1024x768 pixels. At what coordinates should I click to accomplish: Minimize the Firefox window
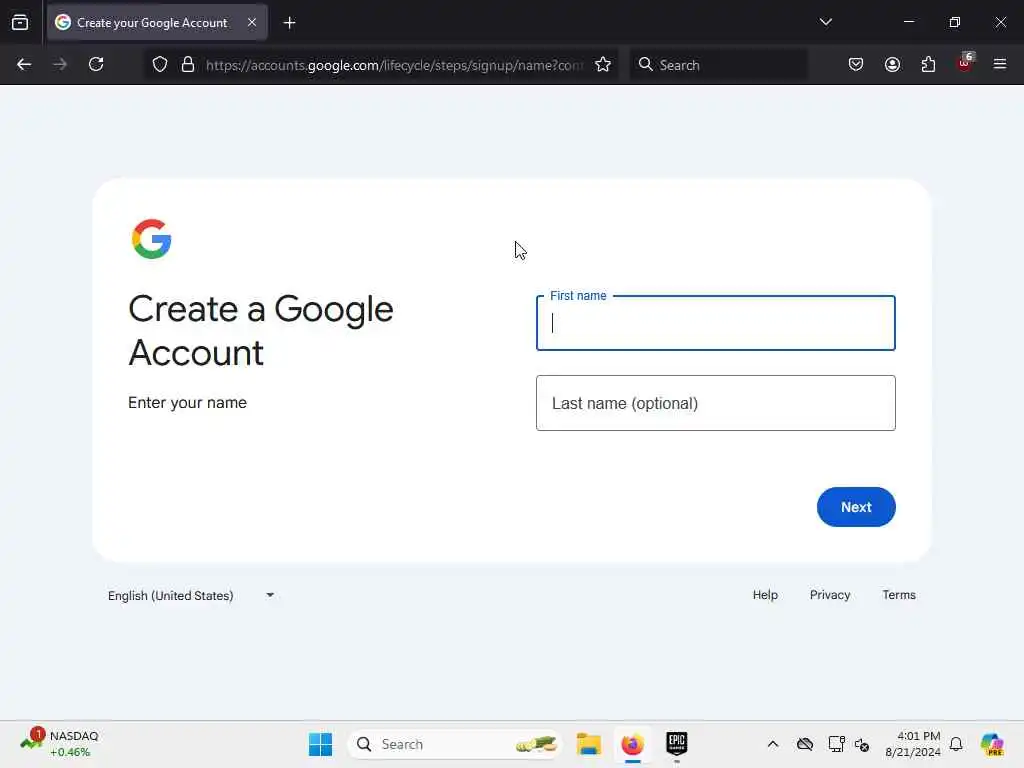coord(908,22)
